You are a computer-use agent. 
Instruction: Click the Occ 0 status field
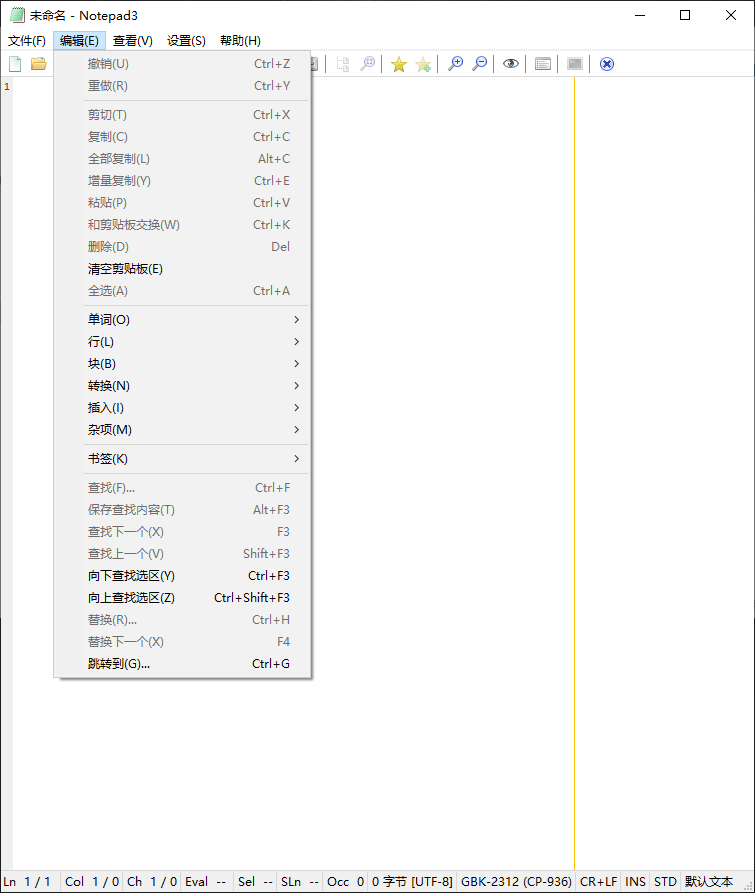coord(345,882)
